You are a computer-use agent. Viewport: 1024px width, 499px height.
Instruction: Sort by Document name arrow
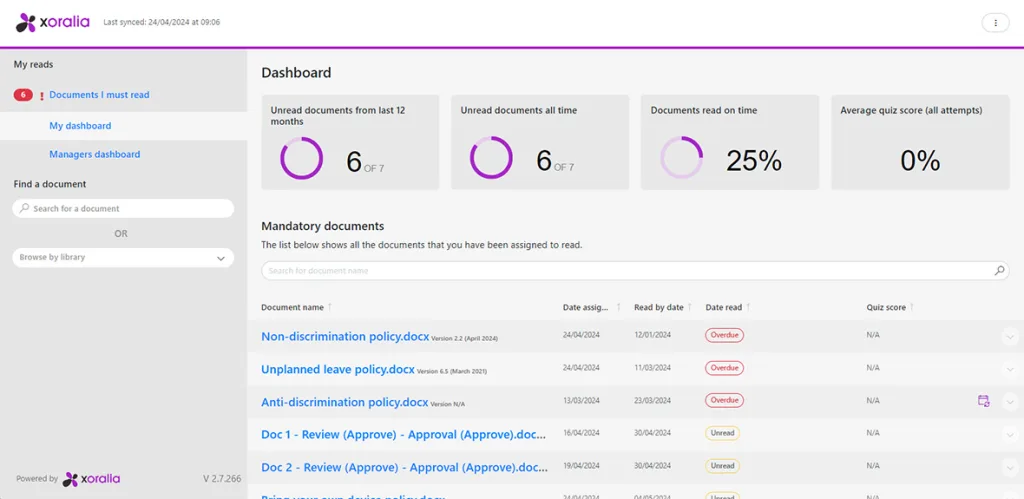(330, 307)
